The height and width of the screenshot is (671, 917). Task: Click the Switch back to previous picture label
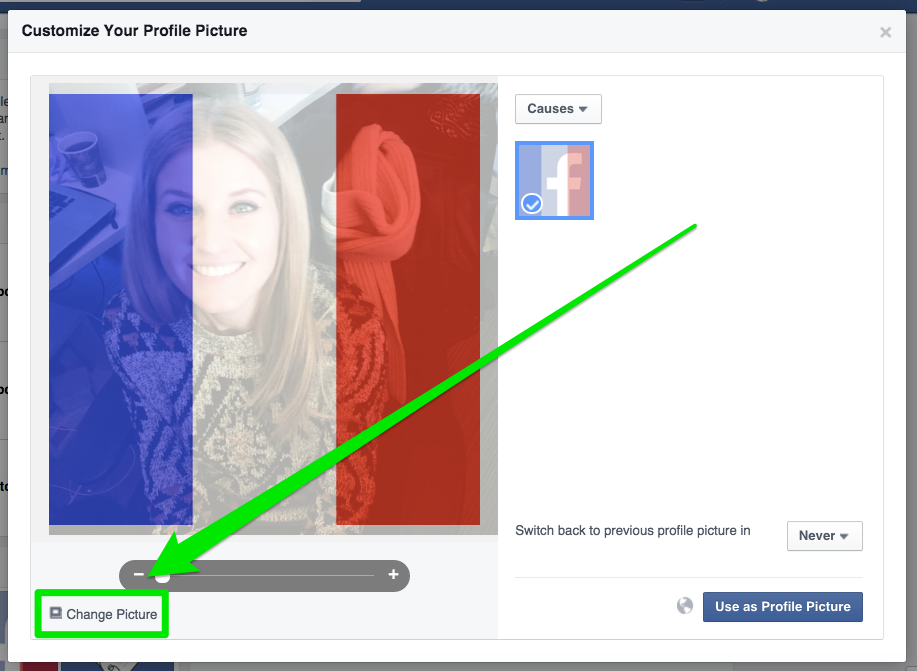click(632, 531)
